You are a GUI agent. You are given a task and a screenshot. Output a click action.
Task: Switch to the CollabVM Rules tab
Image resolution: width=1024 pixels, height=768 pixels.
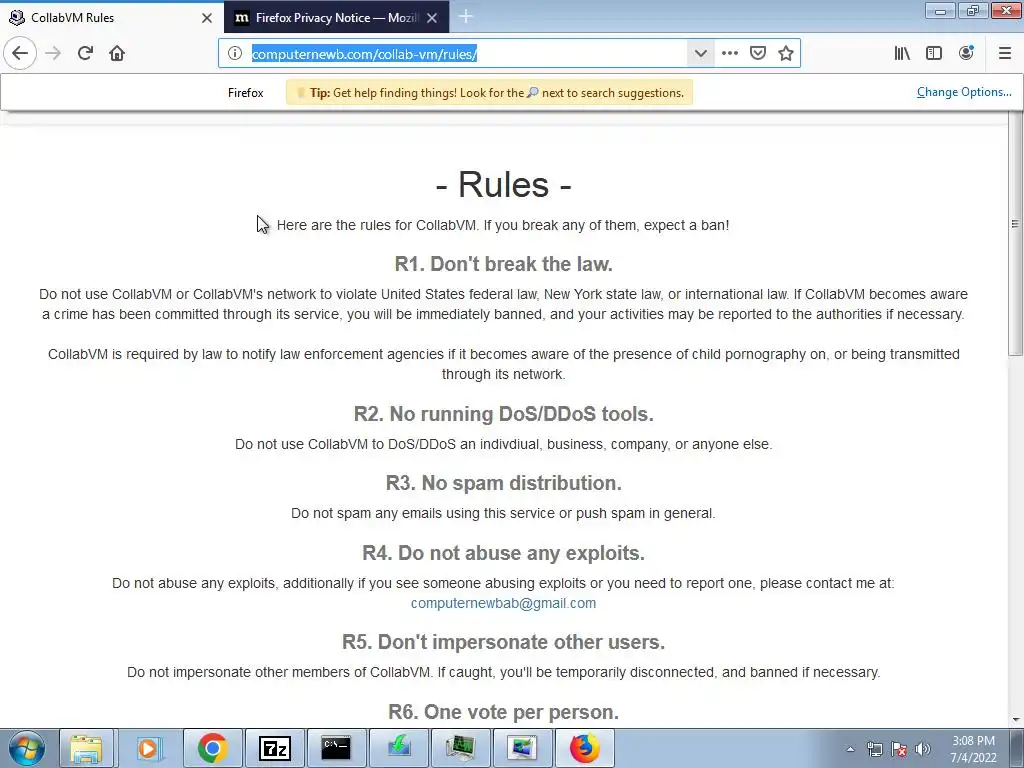(x=111, y=18)
